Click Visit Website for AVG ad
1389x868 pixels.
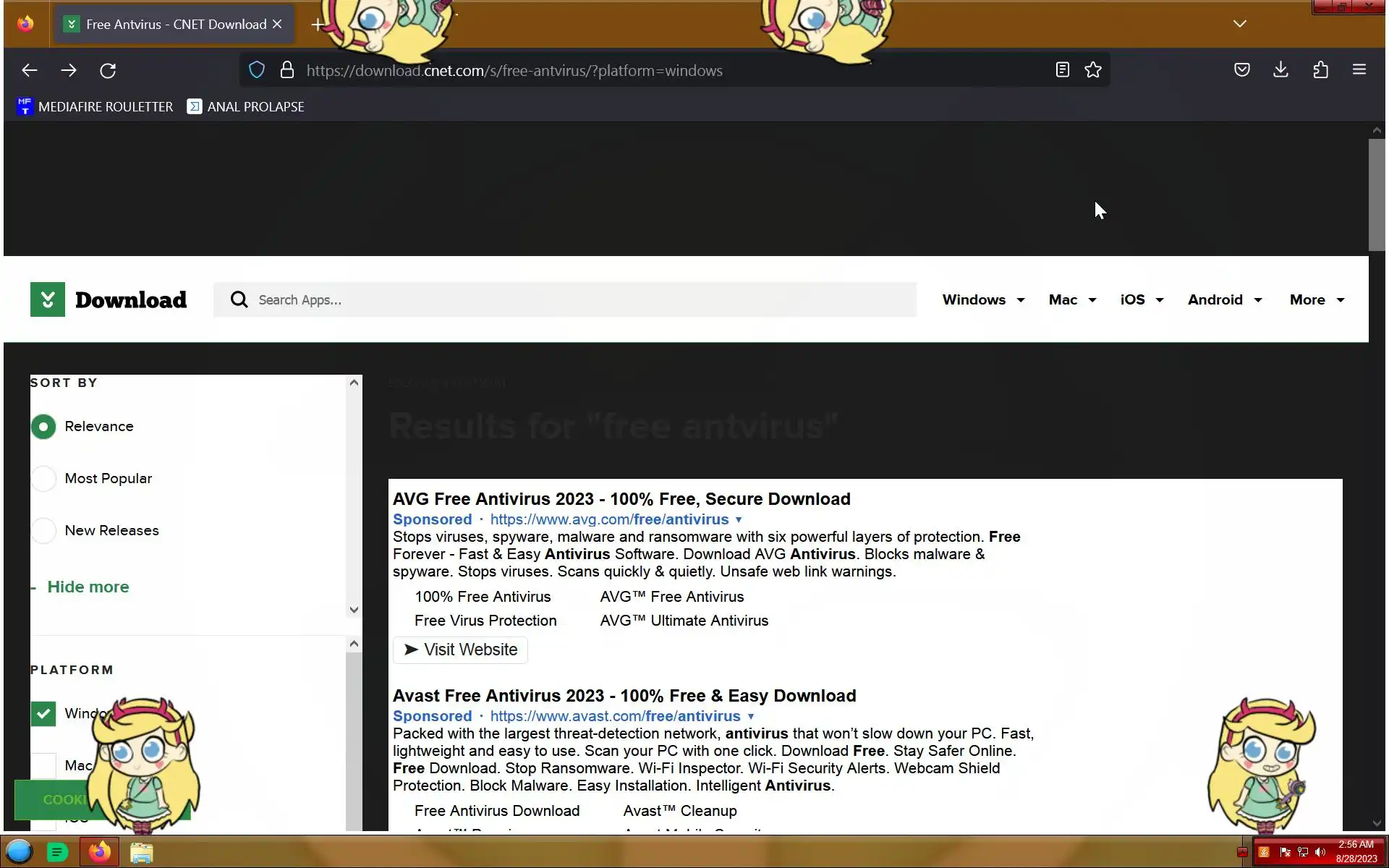click(x=461, y=650)
